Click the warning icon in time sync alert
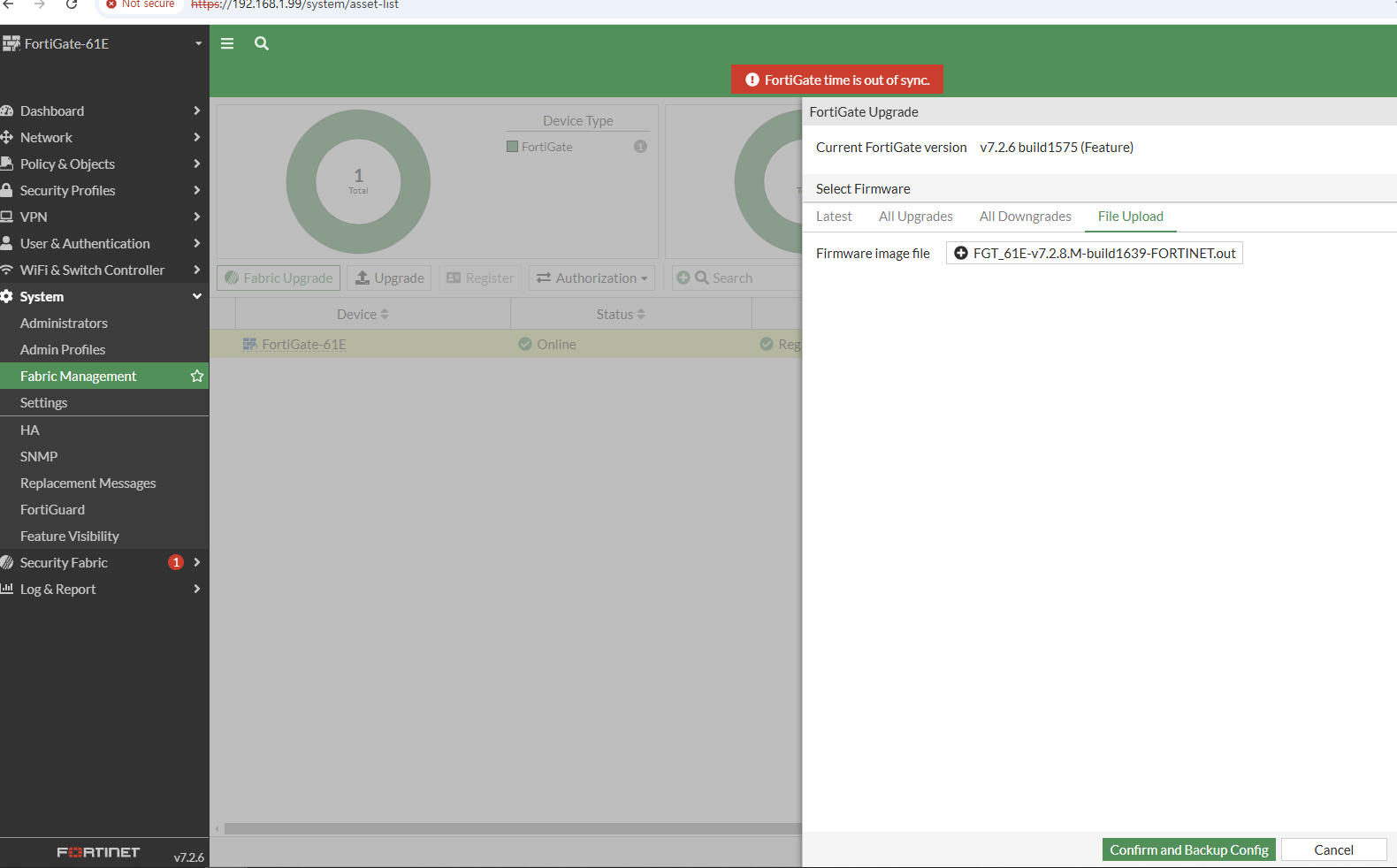This screenshot has height=868, width=1397. [x=752, y=80]
